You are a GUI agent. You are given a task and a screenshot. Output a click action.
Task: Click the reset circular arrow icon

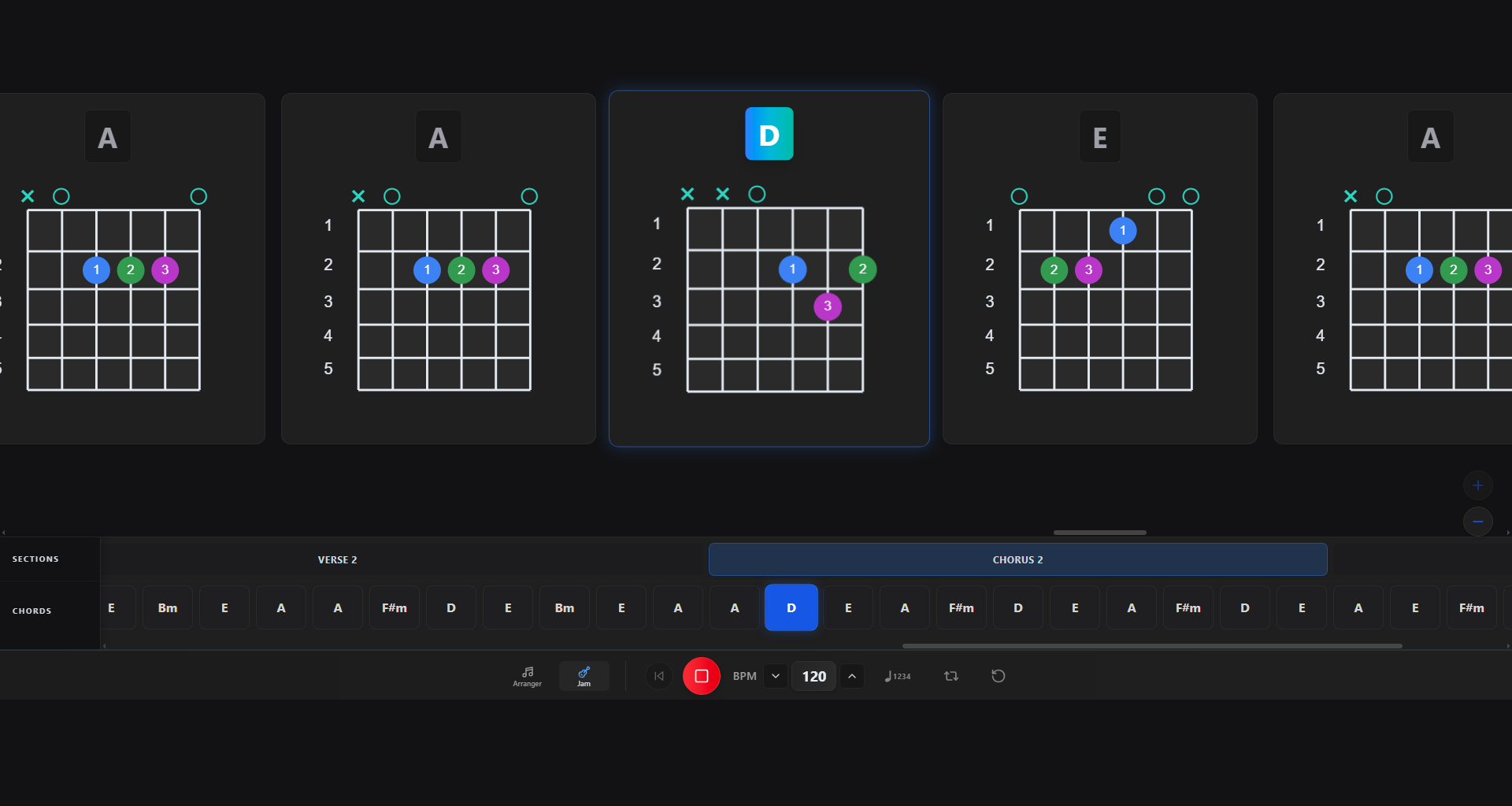[998, 676]
